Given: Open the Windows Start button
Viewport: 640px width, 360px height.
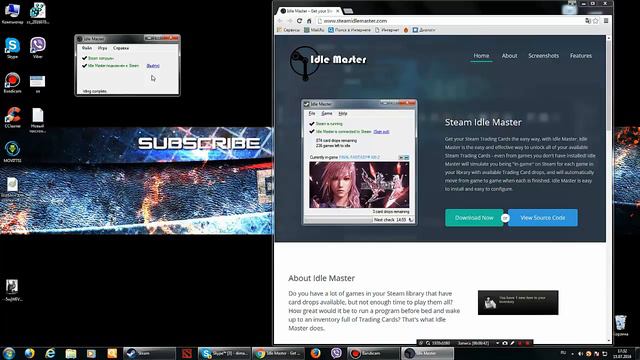Looking at the screenshot, I should click(9, 353).
